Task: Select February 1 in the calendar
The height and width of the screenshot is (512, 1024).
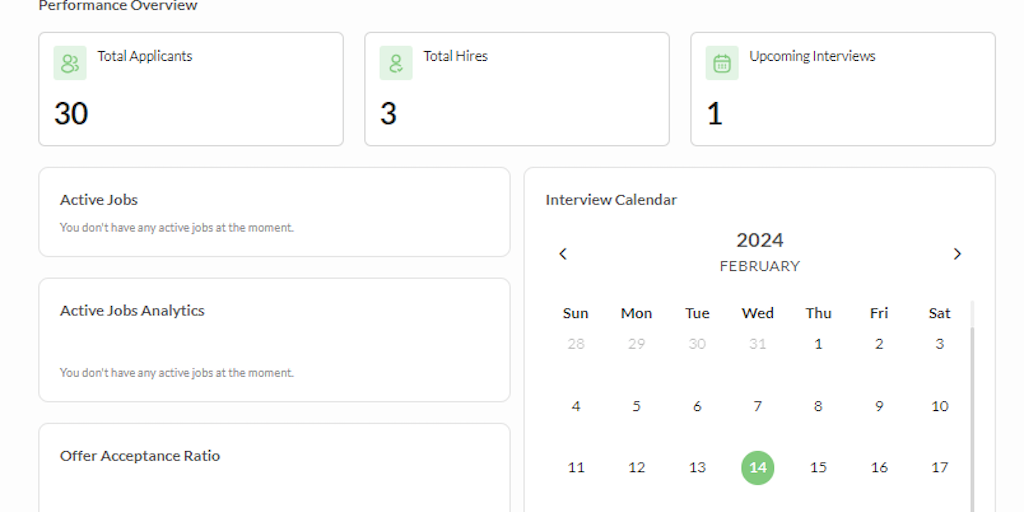Action: point(818,344)
